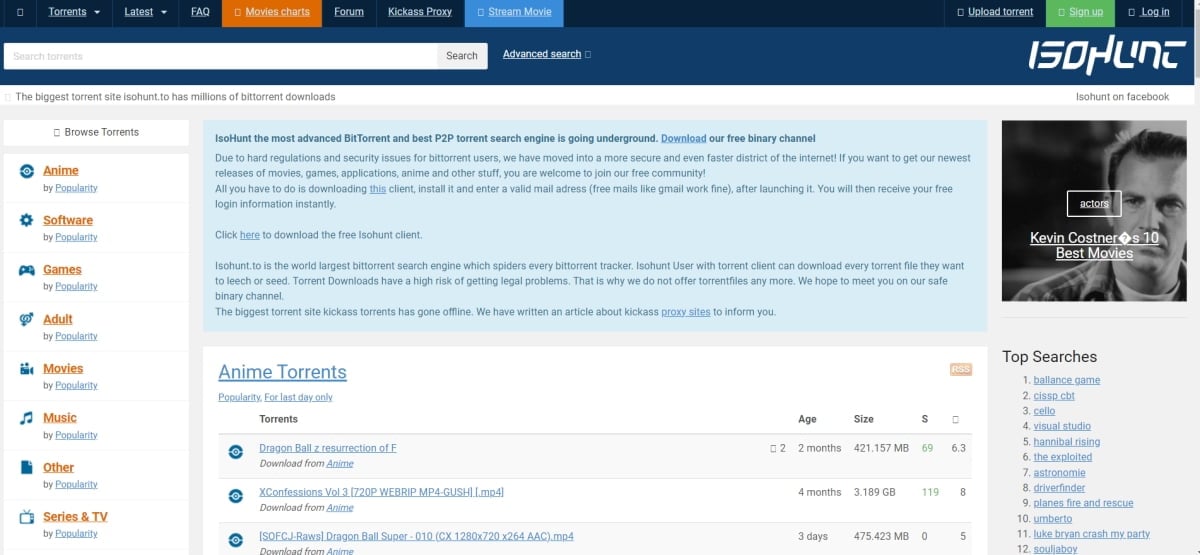Open Movies charts tab

(272, 12)
